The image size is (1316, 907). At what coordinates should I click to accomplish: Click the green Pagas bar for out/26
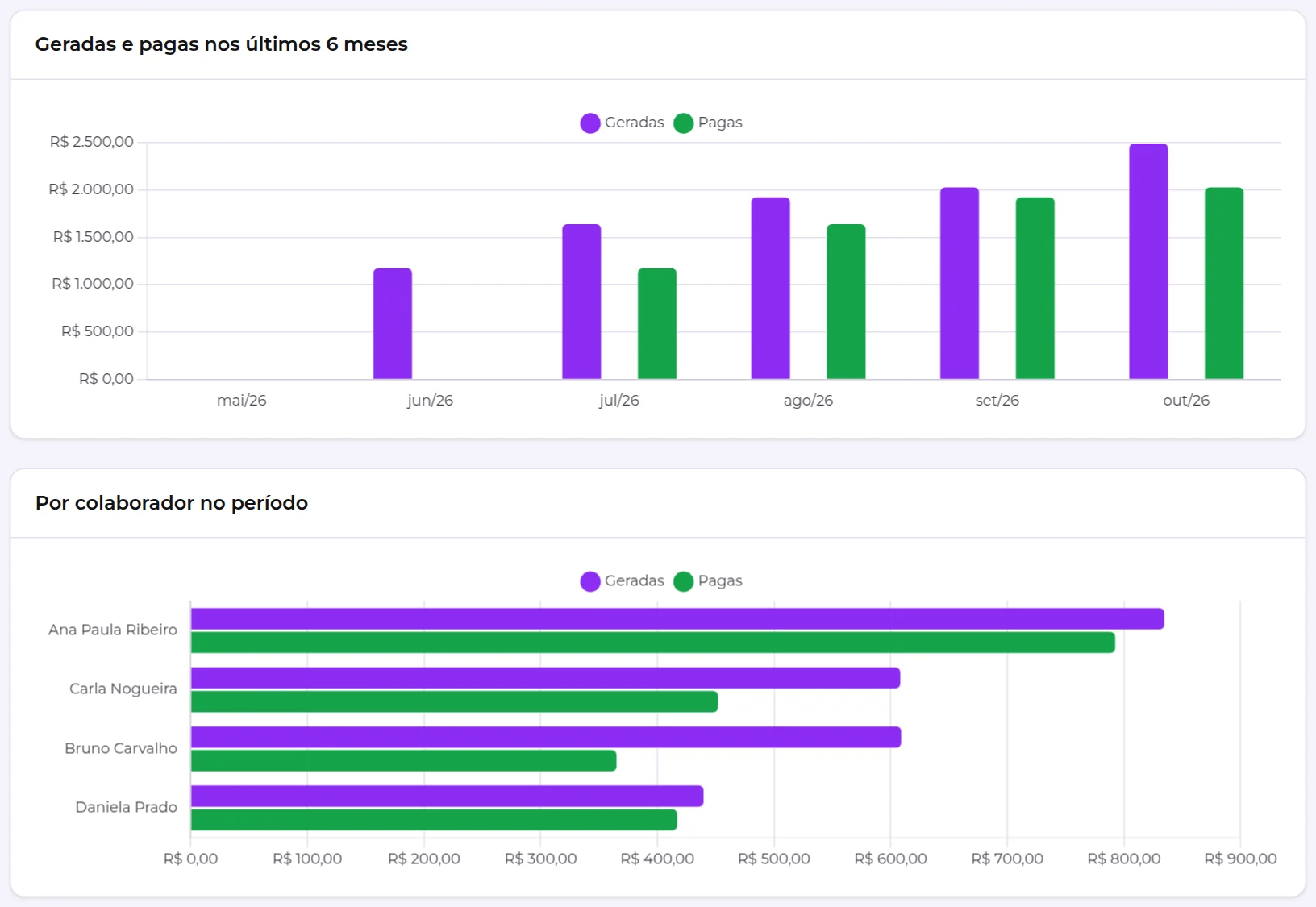[x=1224, y=283]
